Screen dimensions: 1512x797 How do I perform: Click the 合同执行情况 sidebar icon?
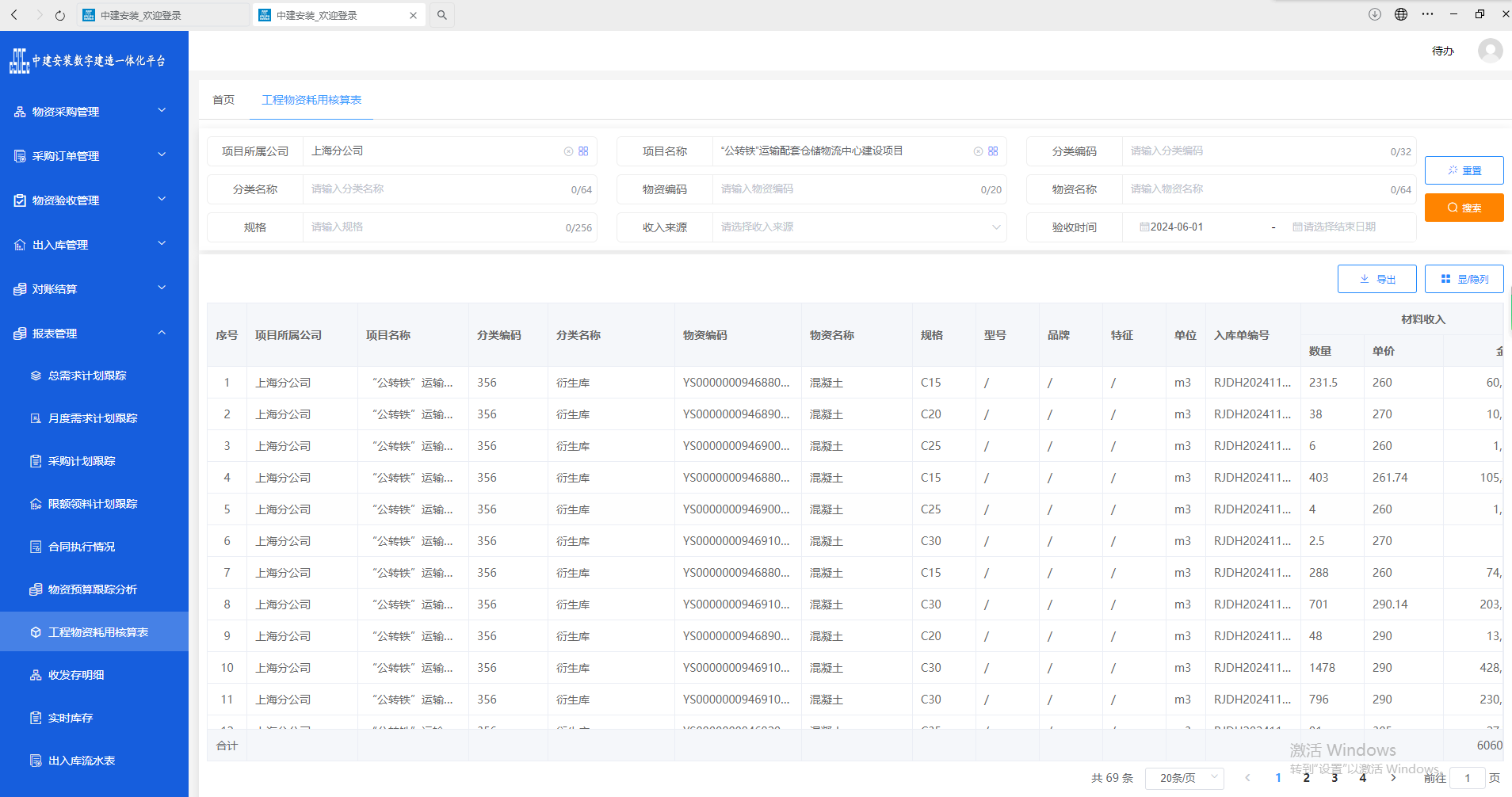[36, 547]
